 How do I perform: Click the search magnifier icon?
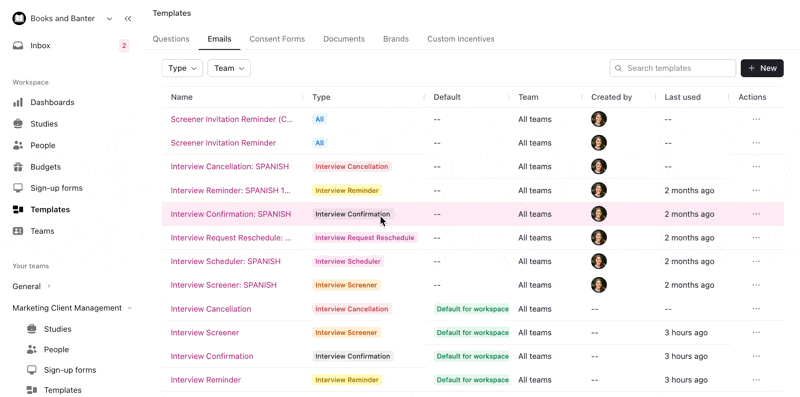(618, 68)
